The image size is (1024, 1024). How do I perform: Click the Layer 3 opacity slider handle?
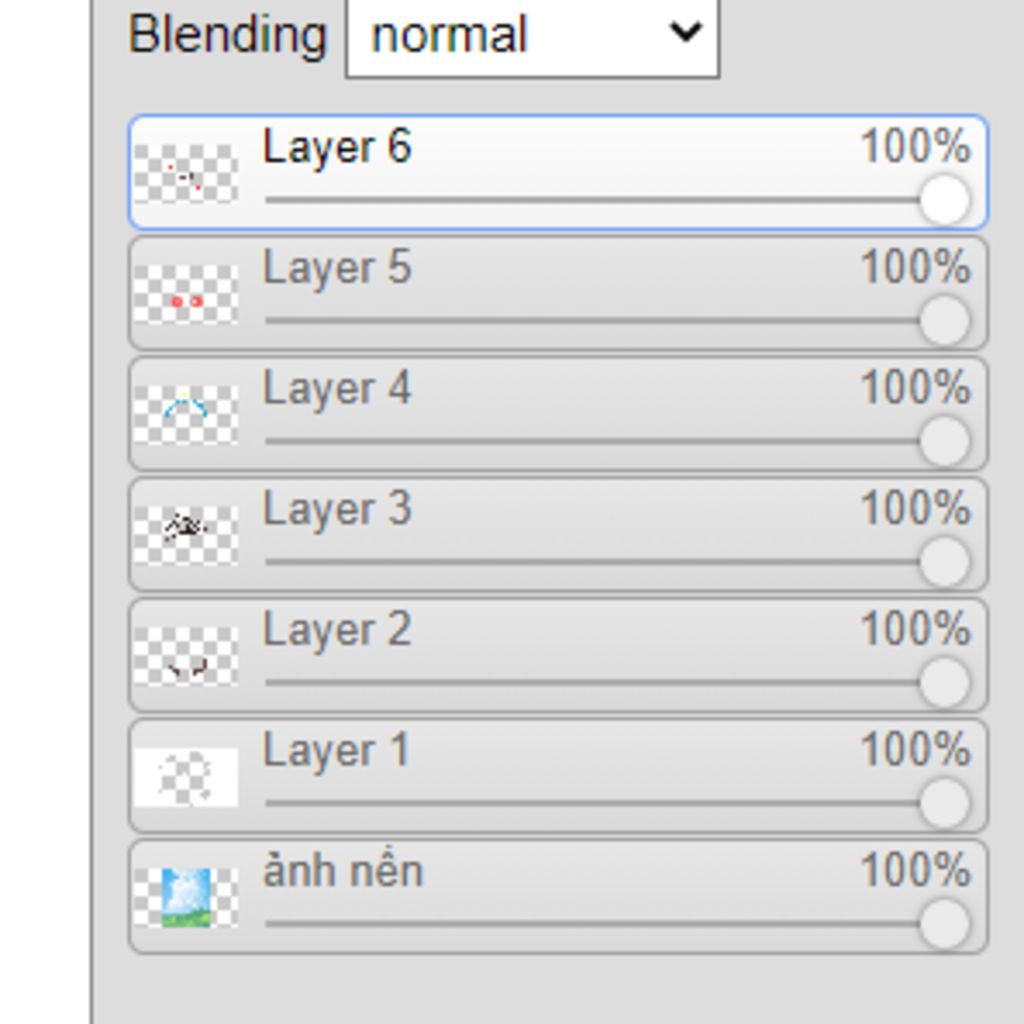tap(944, 562)
